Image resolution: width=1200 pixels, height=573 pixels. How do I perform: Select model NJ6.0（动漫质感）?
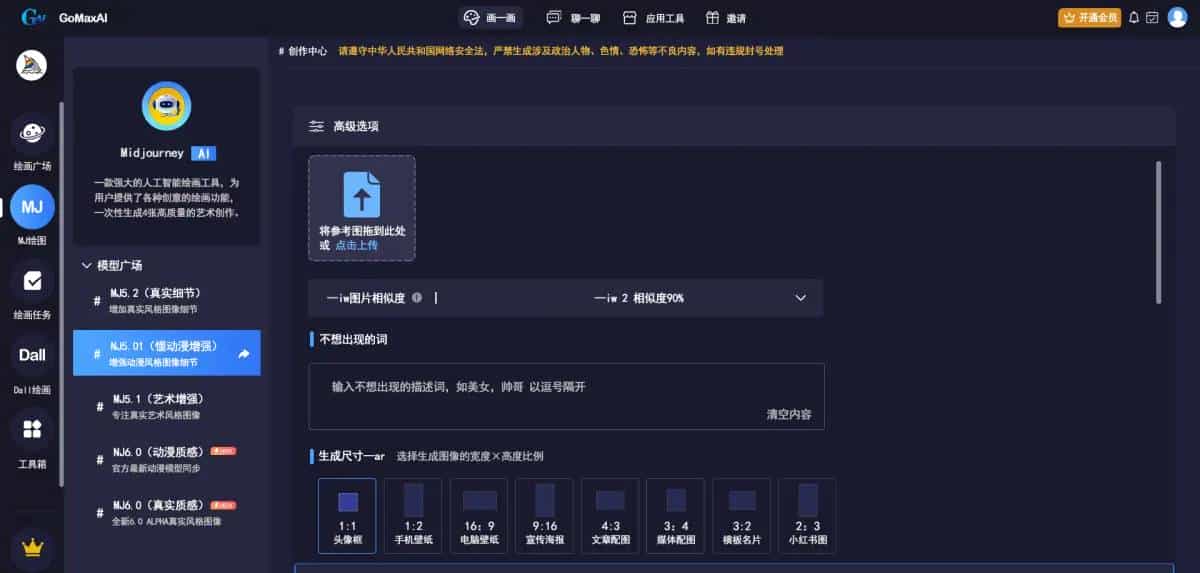point(167,459)
